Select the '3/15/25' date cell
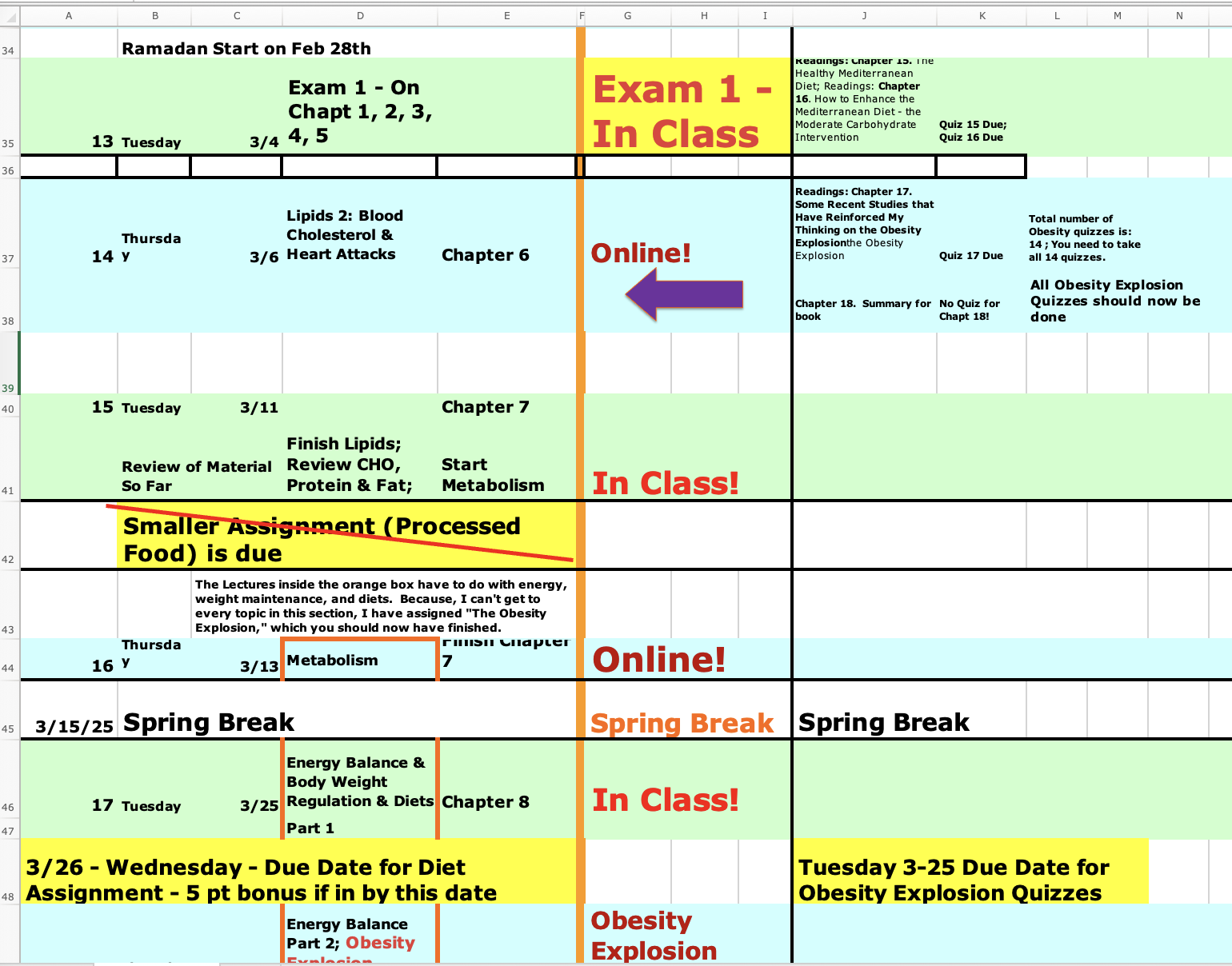The width and height of the screenshot is (1232, 966). (x=74, y=726)
